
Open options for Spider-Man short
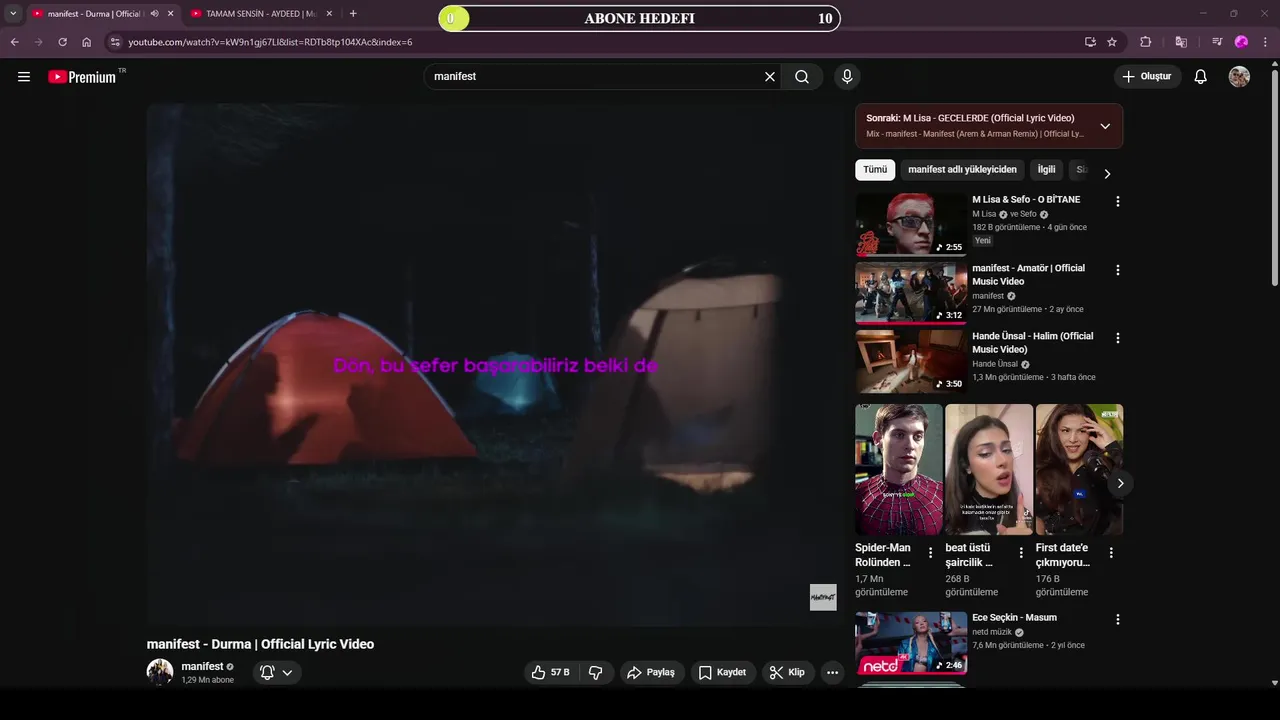pyautogui.click(x=930, y=552)
